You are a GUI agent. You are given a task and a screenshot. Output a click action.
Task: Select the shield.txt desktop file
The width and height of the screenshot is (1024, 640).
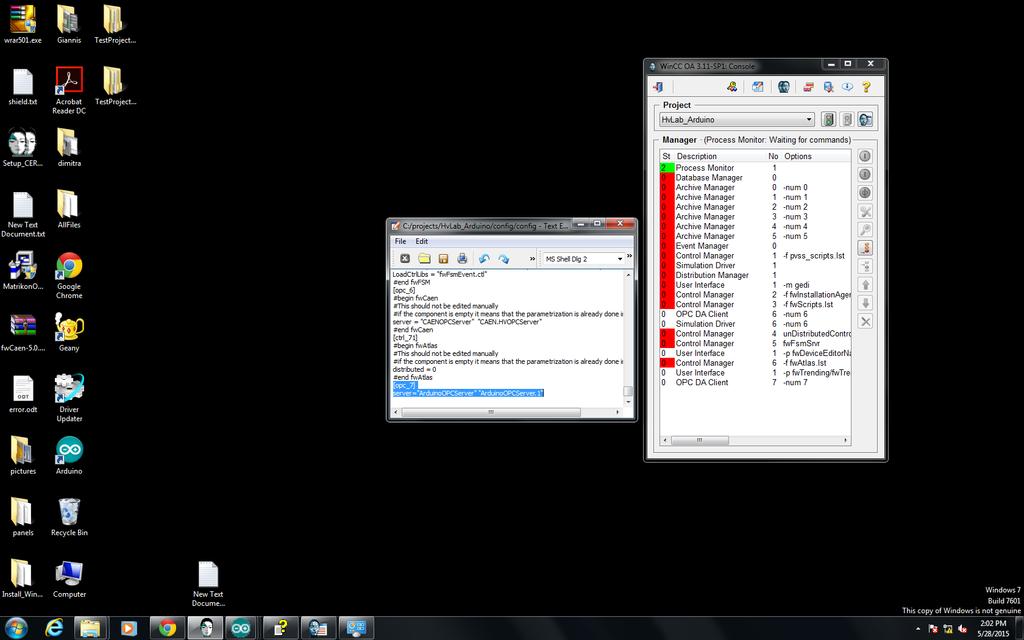click(23, 86)
